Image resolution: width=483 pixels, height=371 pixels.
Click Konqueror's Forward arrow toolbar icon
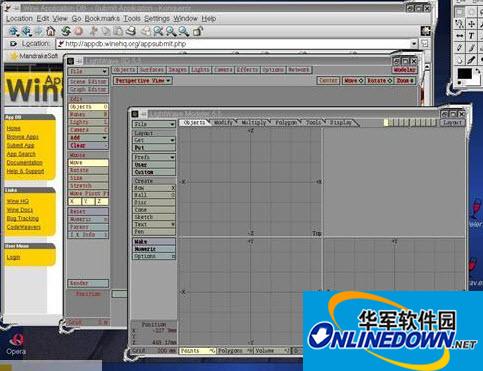[39, 31]
